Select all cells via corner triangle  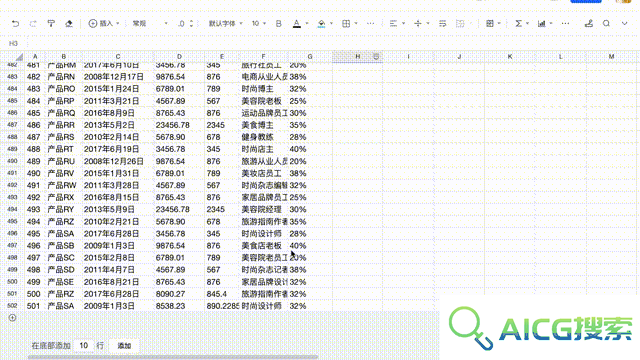pyautogui.click(x=19, y=57)
